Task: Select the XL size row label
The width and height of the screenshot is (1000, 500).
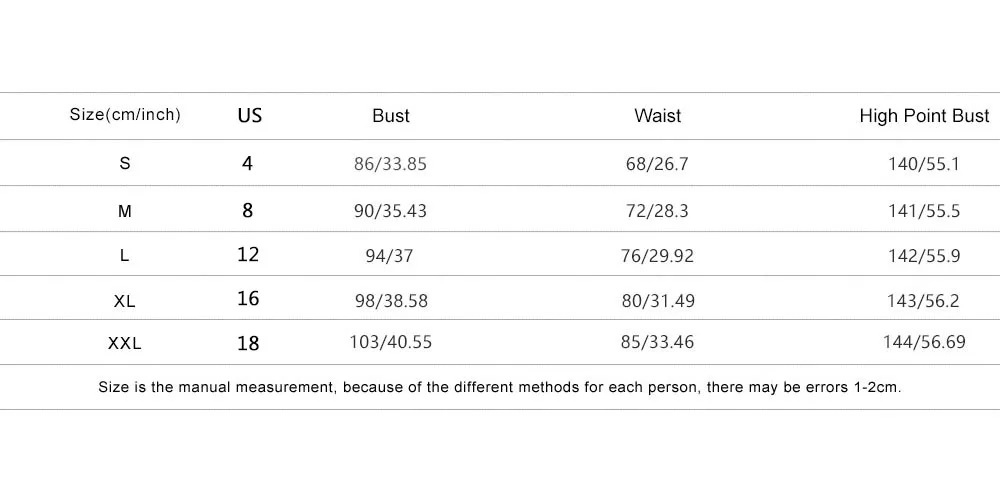Action: 124,300
